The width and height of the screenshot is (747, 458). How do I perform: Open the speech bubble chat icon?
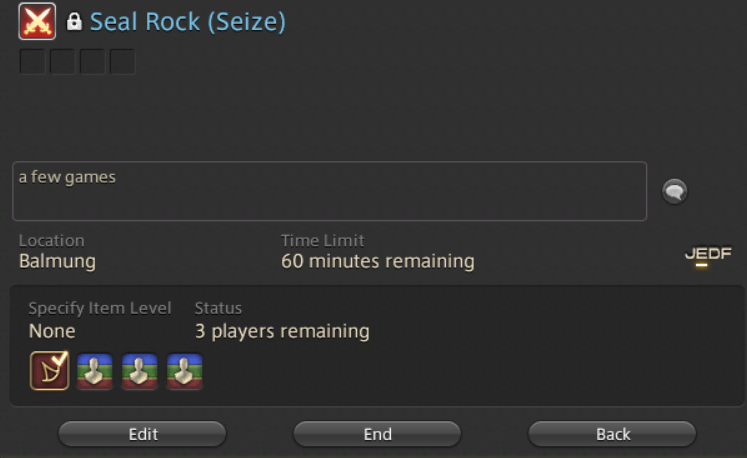(675, 192)
